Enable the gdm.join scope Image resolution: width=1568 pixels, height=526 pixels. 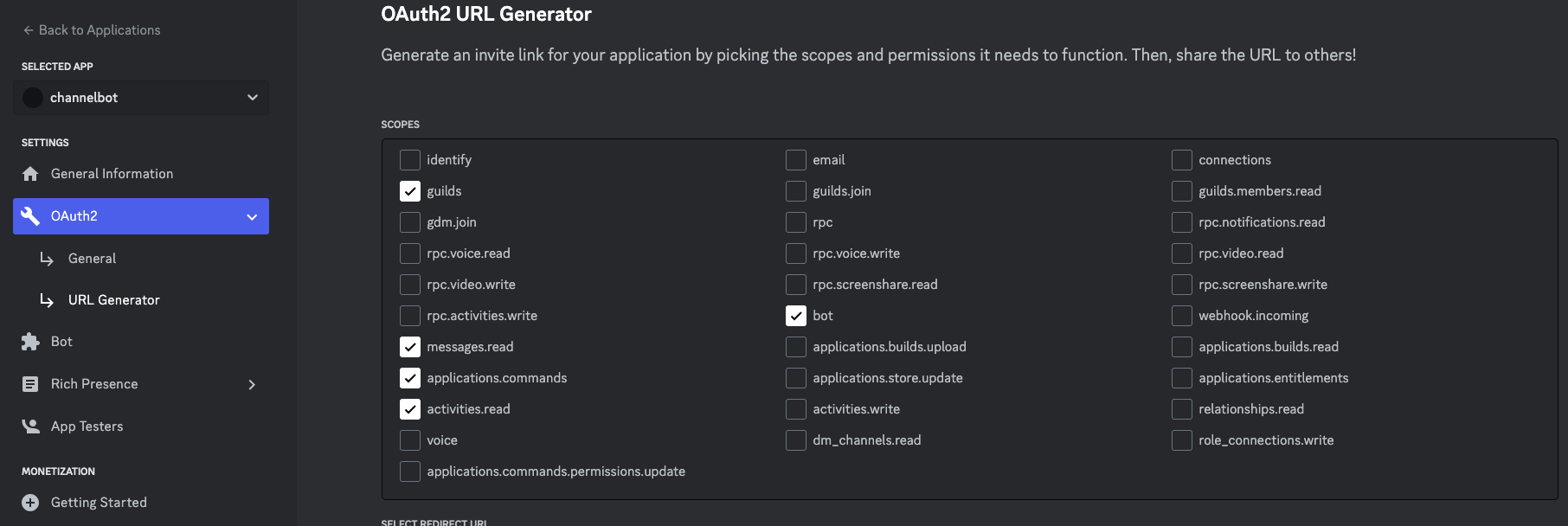(x=410, y=222)
